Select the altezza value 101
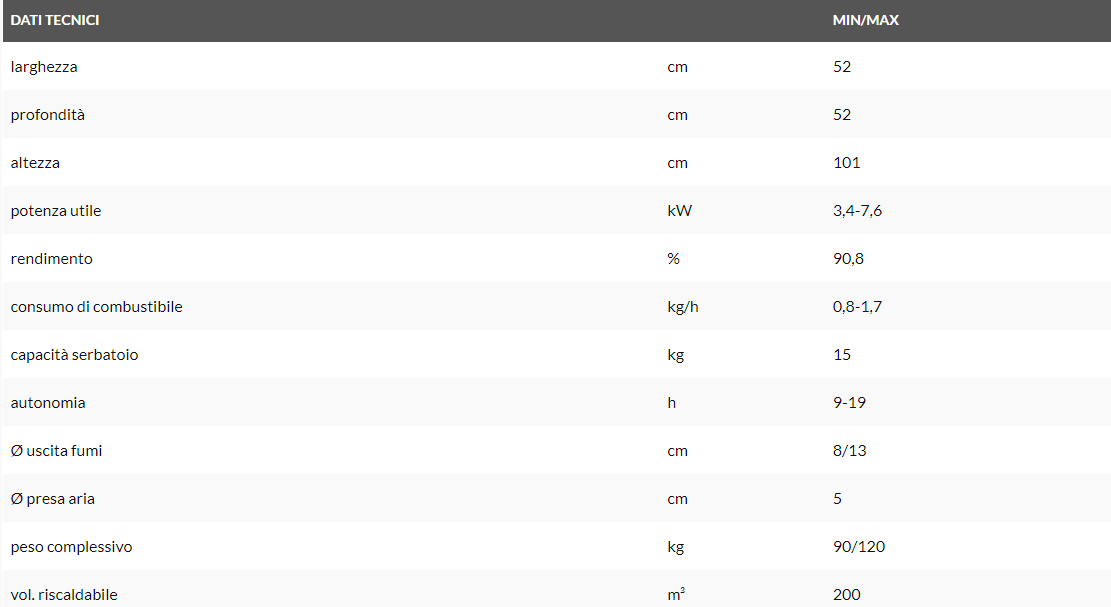The image size is (1111, 607). [x=846, y=163]
